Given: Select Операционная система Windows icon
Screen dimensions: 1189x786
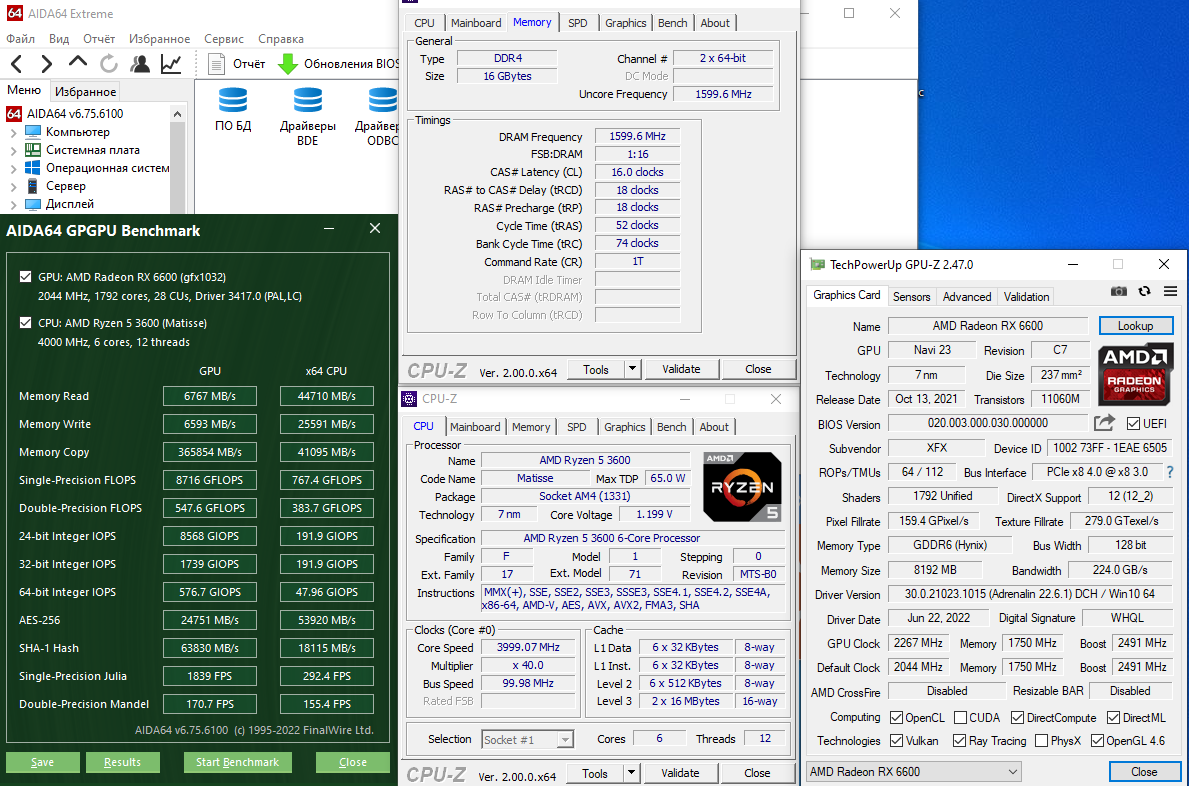Looking at the screenshot, I should pyautogui.click(x=33, y=168).
